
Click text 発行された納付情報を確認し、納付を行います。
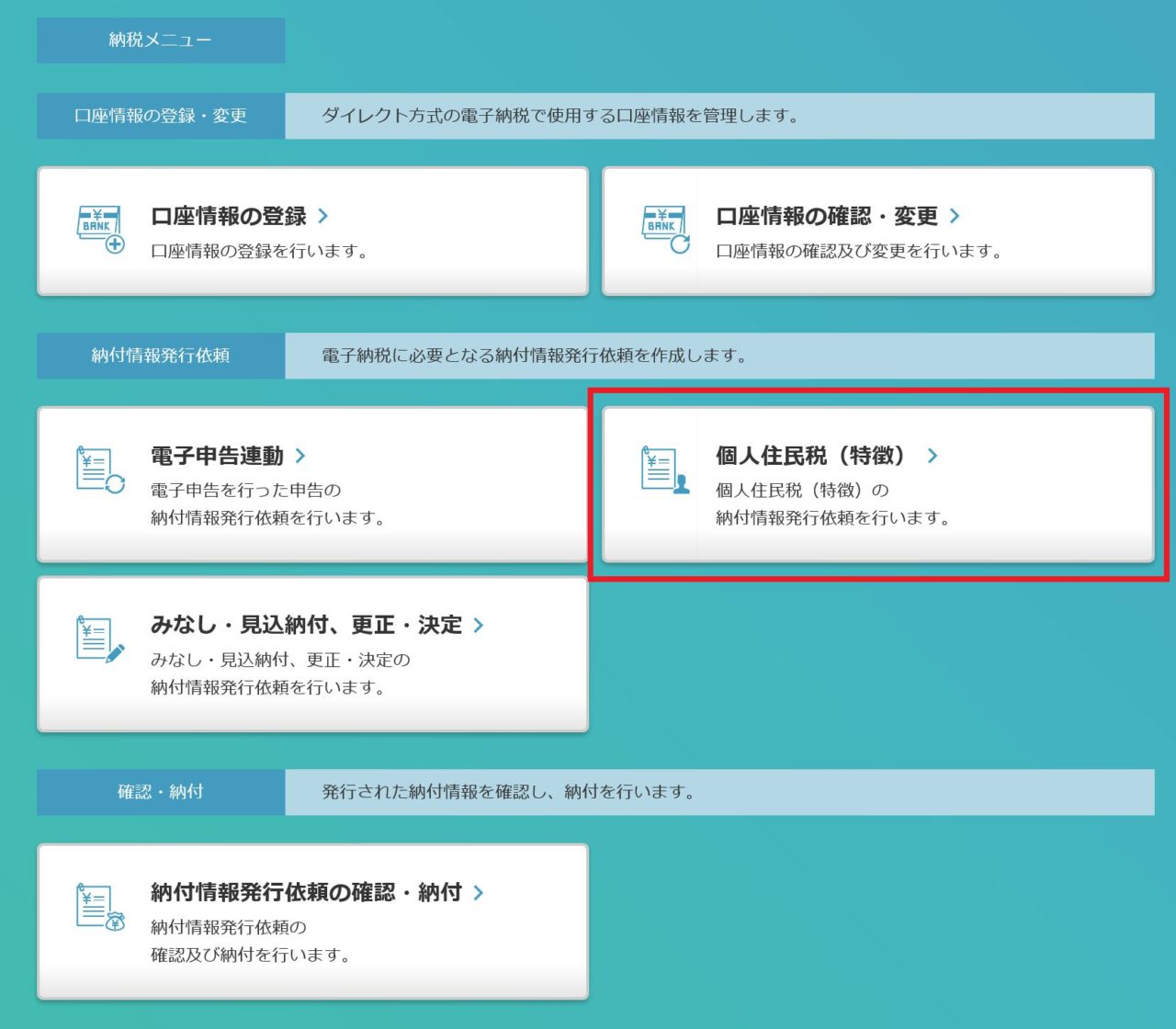point(509,792)
